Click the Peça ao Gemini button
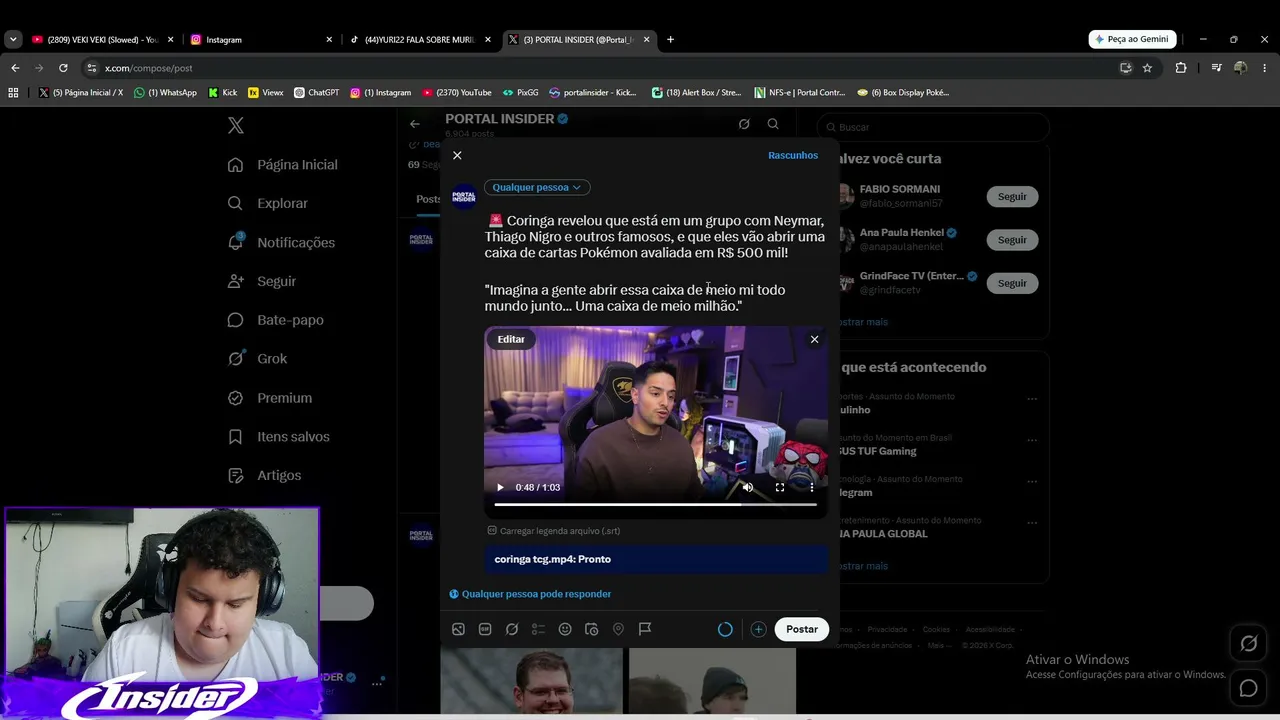The image size is (1280, 720). pyautogui.click(x=1132, y=39)
